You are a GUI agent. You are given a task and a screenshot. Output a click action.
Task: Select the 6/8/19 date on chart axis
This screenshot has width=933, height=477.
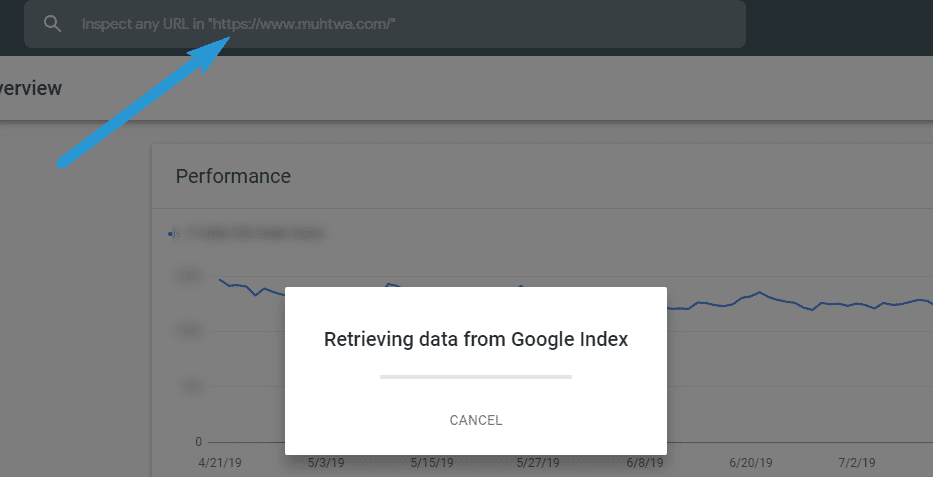(645, 462)
